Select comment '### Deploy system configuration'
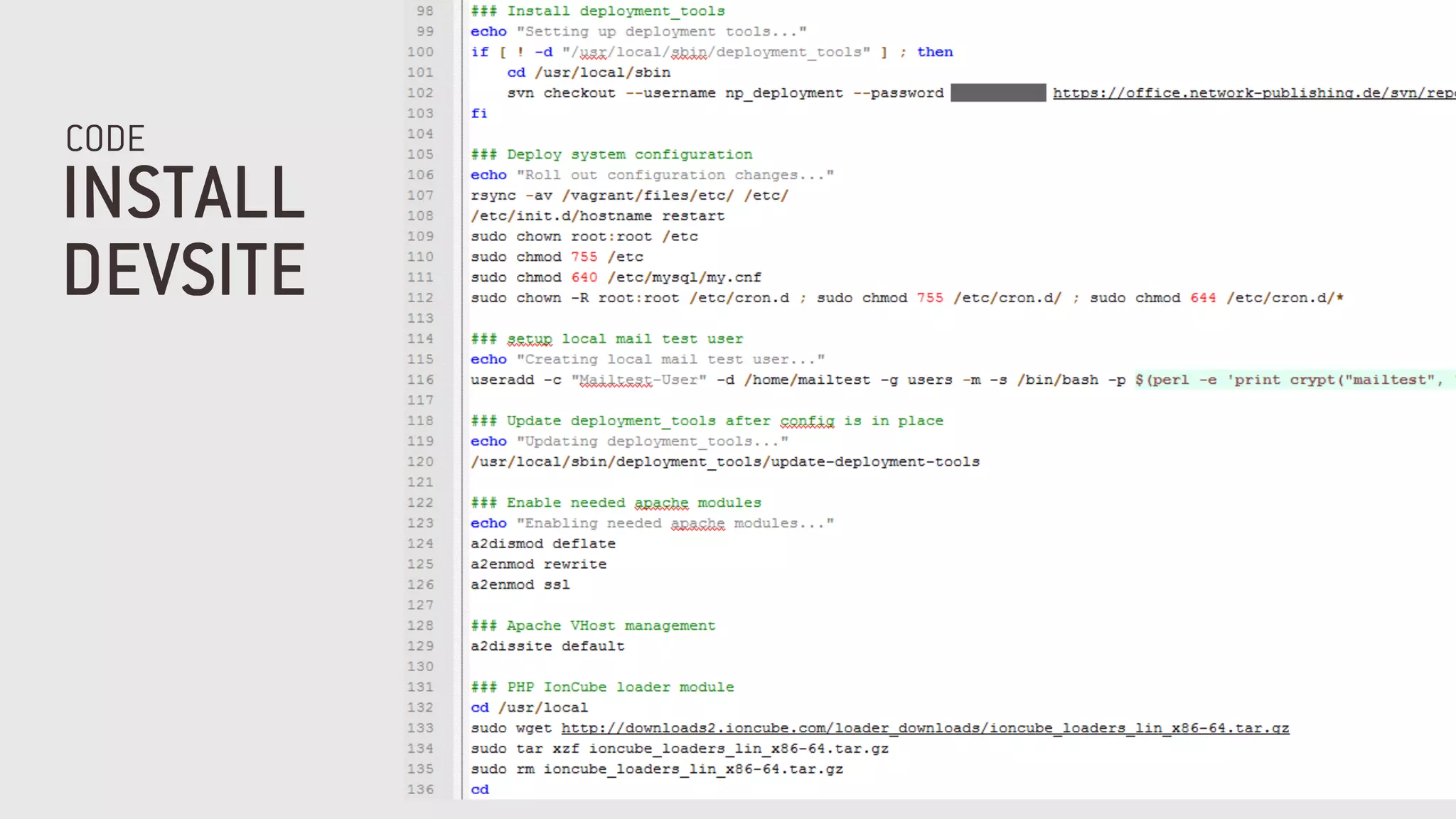 [611, 155]
